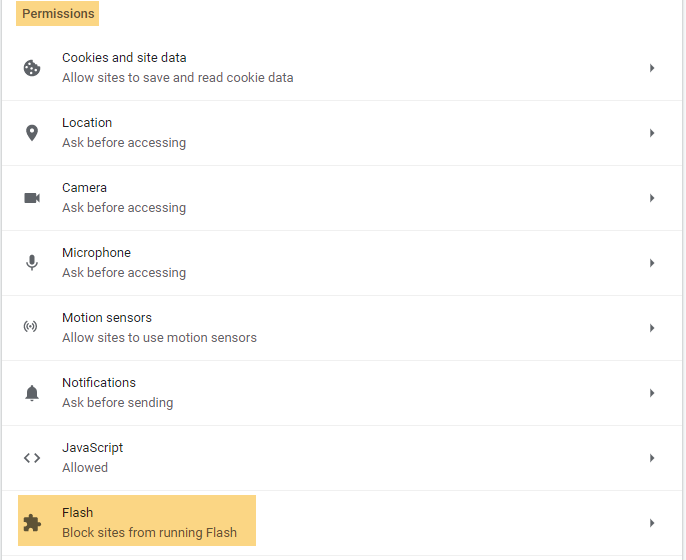Viewport: 686px width, 560px height.
Task: Click the Notifications bell icon
Action: point(32,393)
